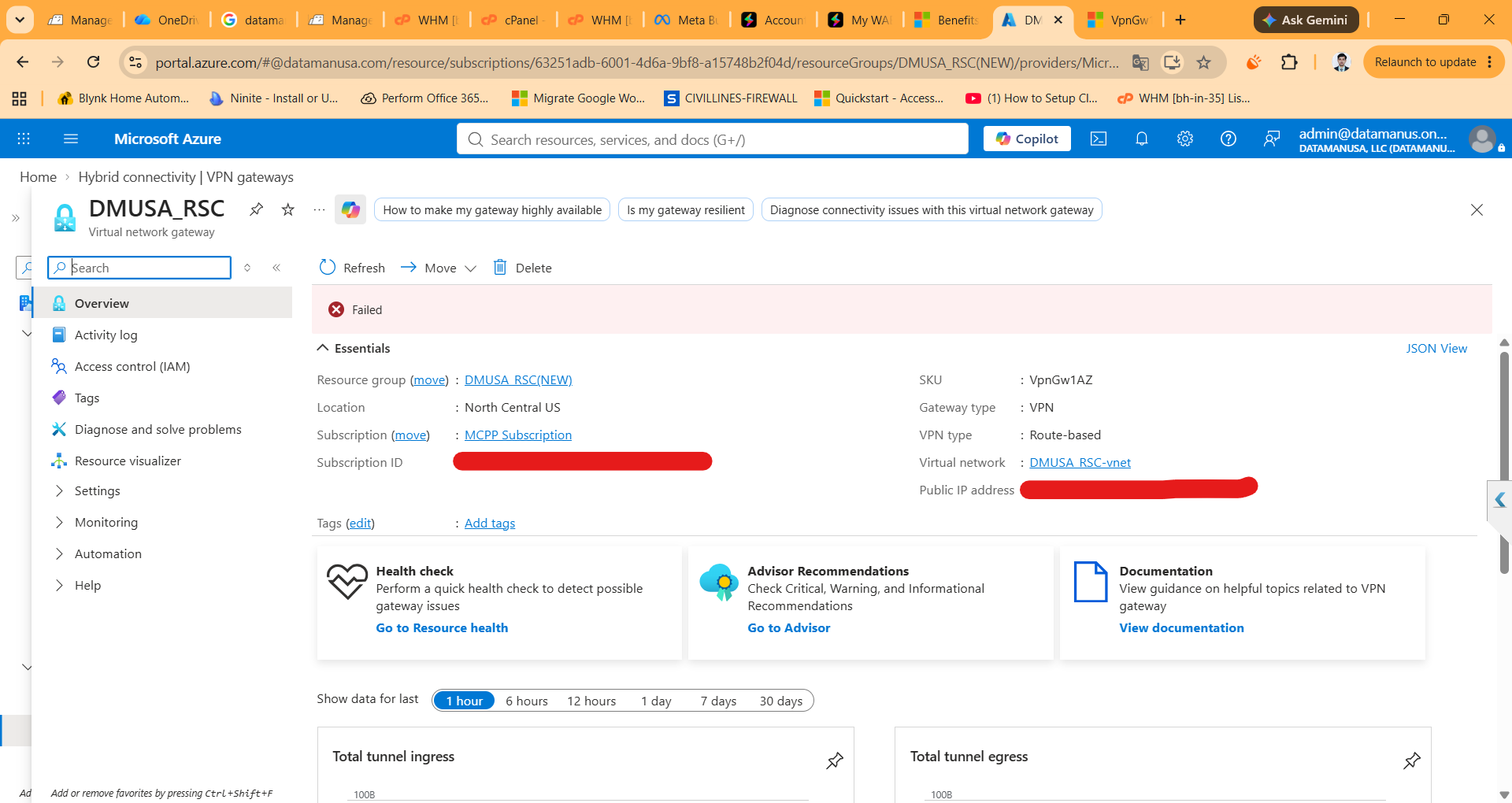Close the DMUSA_RSC blade

[1477, 209]
